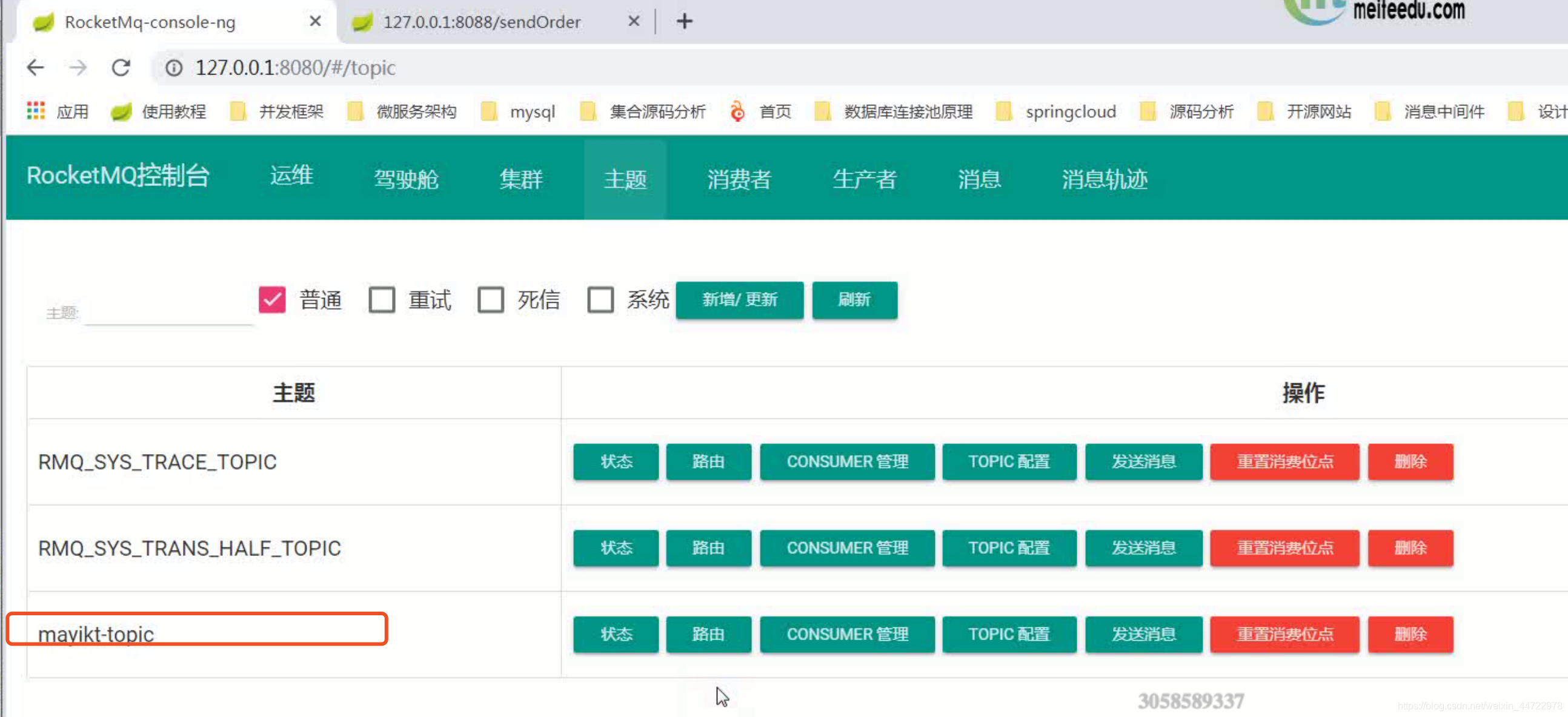Image resolution: width=1568 pixels, height=717 pixels.
Task: Open the springcloud bookmark folder
Action: point(1056,111)
